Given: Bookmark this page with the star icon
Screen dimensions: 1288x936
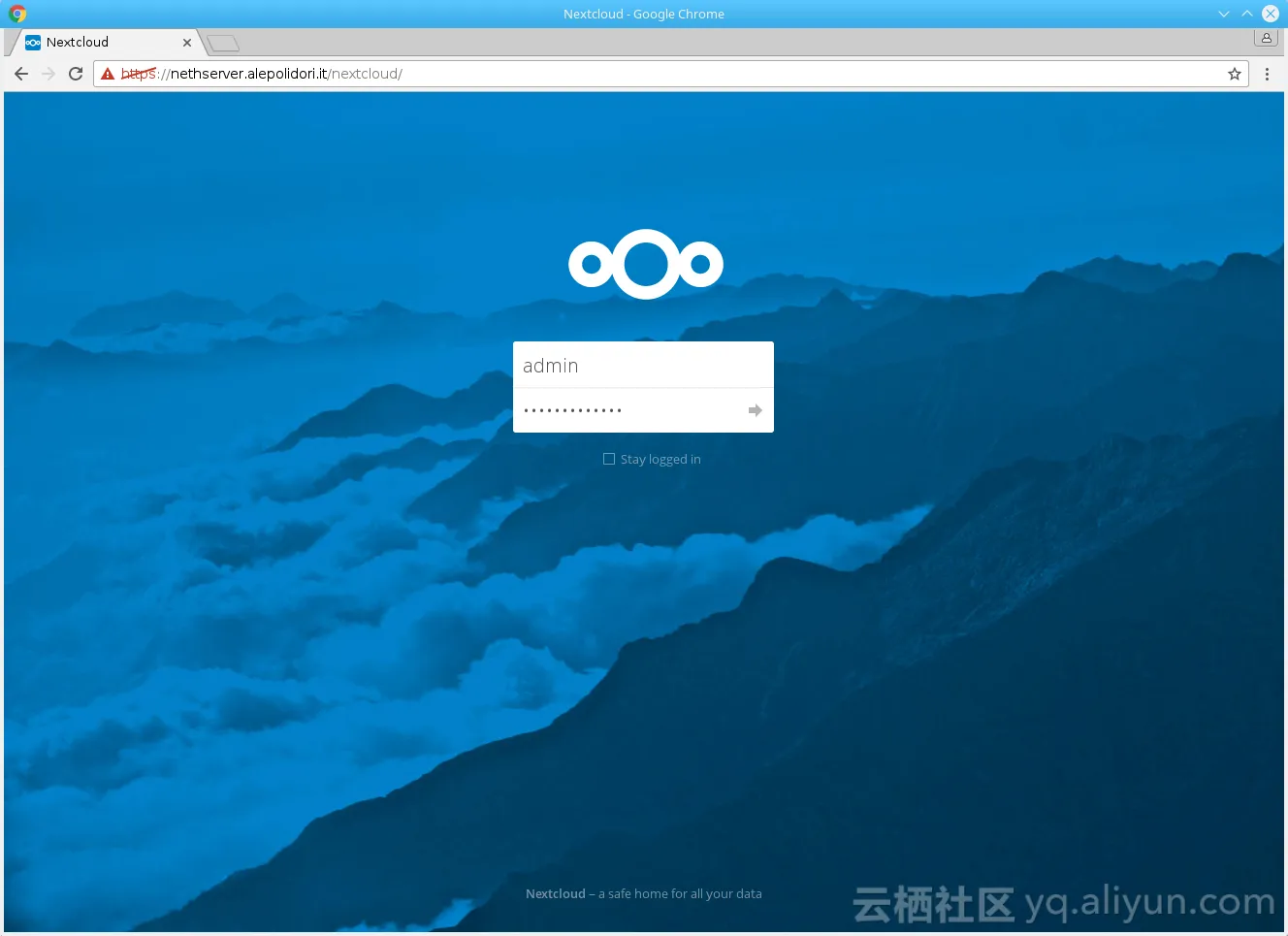Looking at the screenshot, I should (1235, 74).
